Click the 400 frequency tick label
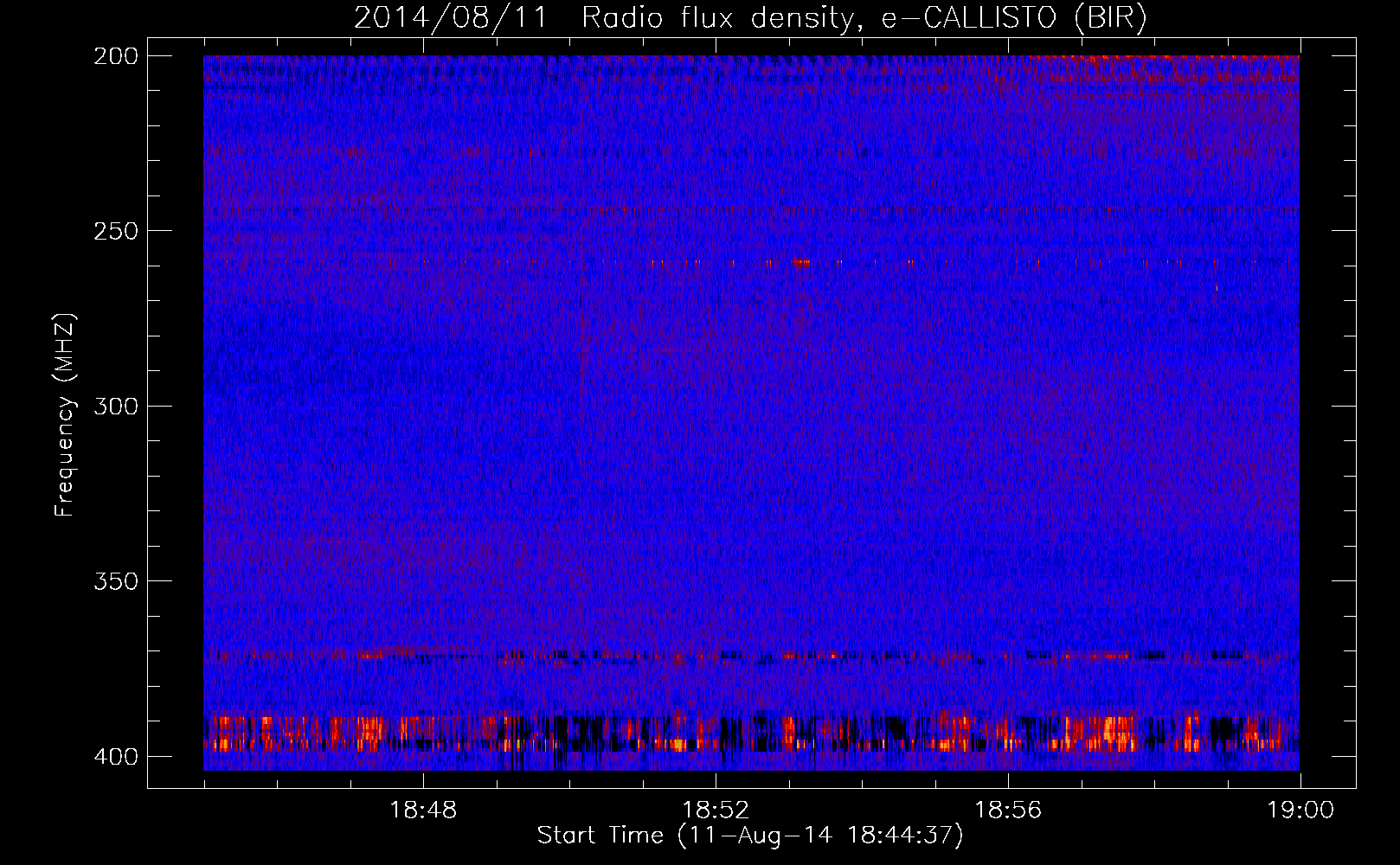The image size is (1400, 865). click(x=115, y=756)
